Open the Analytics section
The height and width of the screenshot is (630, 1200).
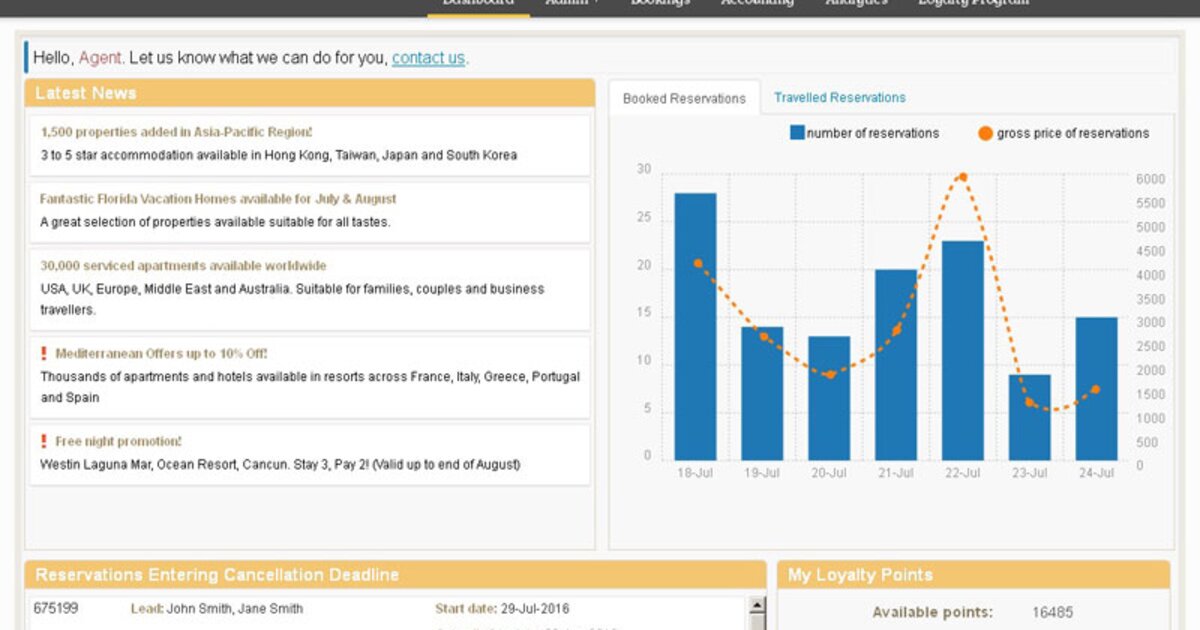pyautogui.click(x=856, y=3)
